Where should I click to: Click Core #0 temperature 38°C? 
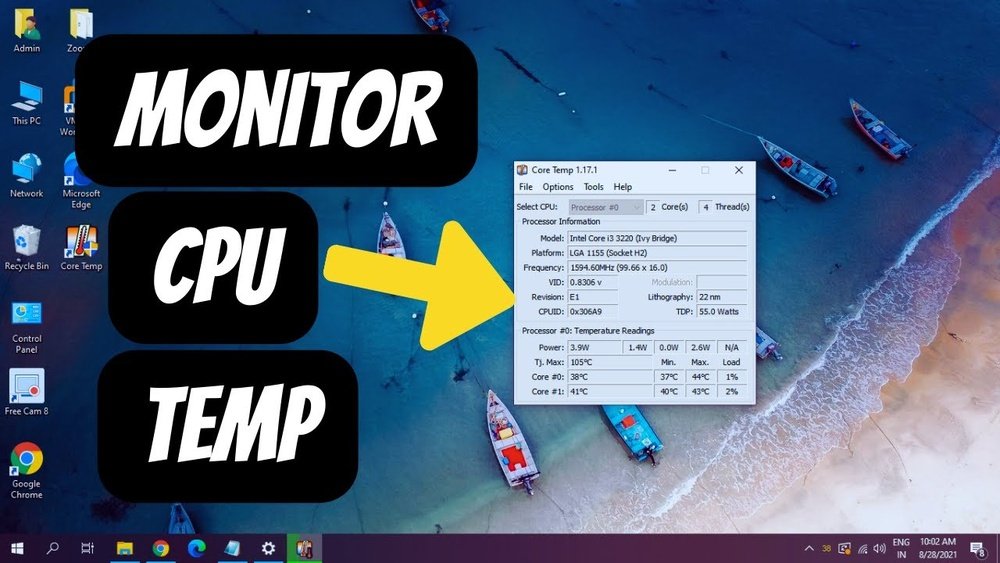610,377
